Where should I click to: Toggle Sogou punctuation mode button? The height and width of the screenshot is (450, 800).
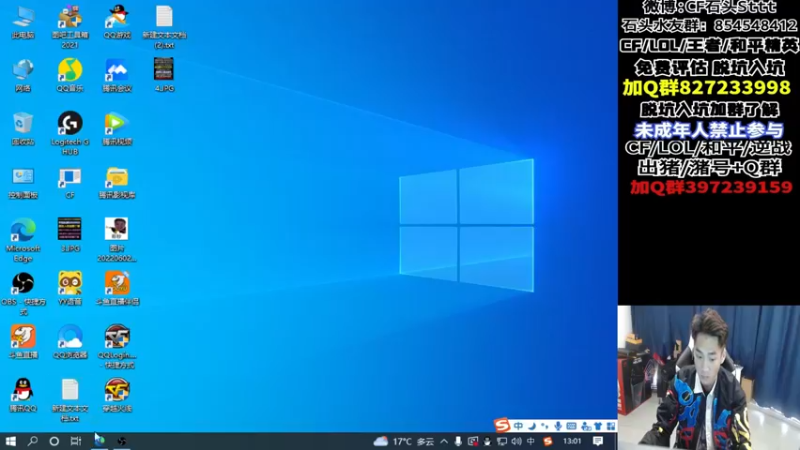[x=545, y=426]
